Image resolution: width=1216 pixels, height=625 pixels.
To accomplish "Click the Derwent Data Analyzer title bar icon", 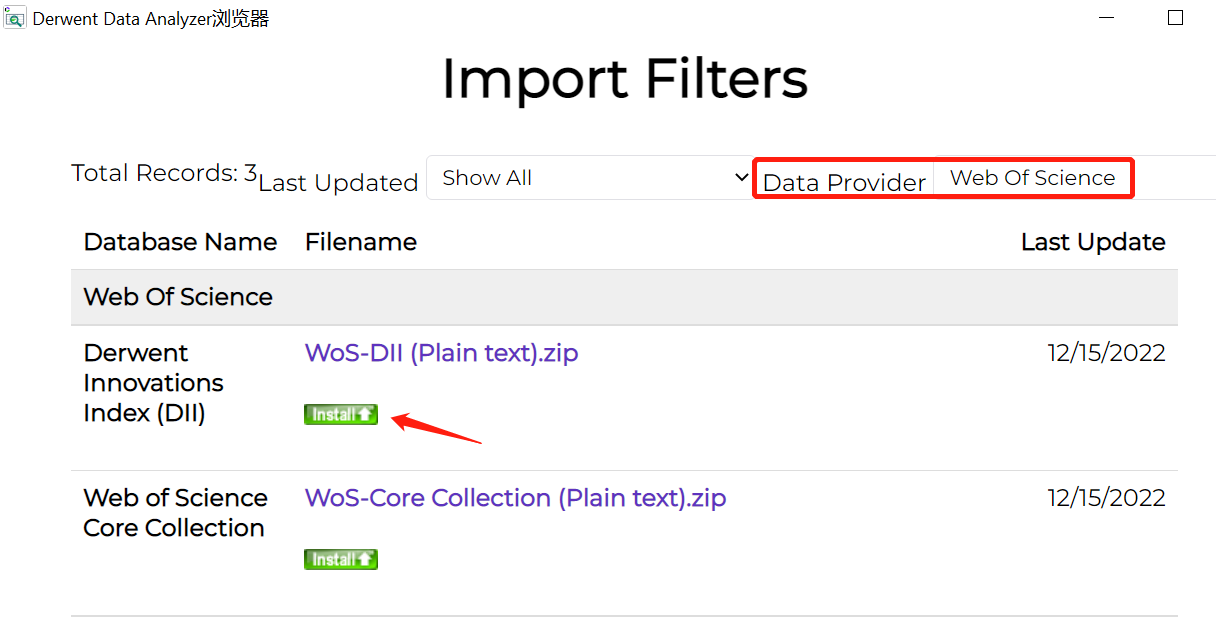I will [15, 17].
